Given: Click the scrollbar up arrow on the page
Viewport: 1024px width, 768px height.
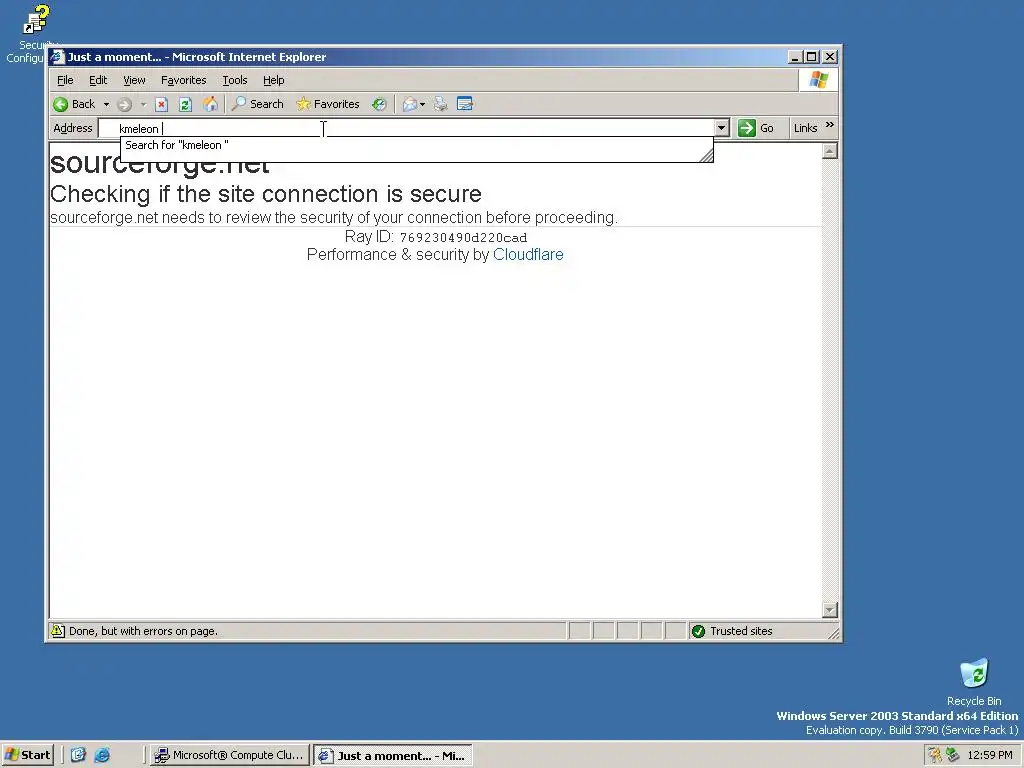Looking at the screenshot, I should point(829,152).
